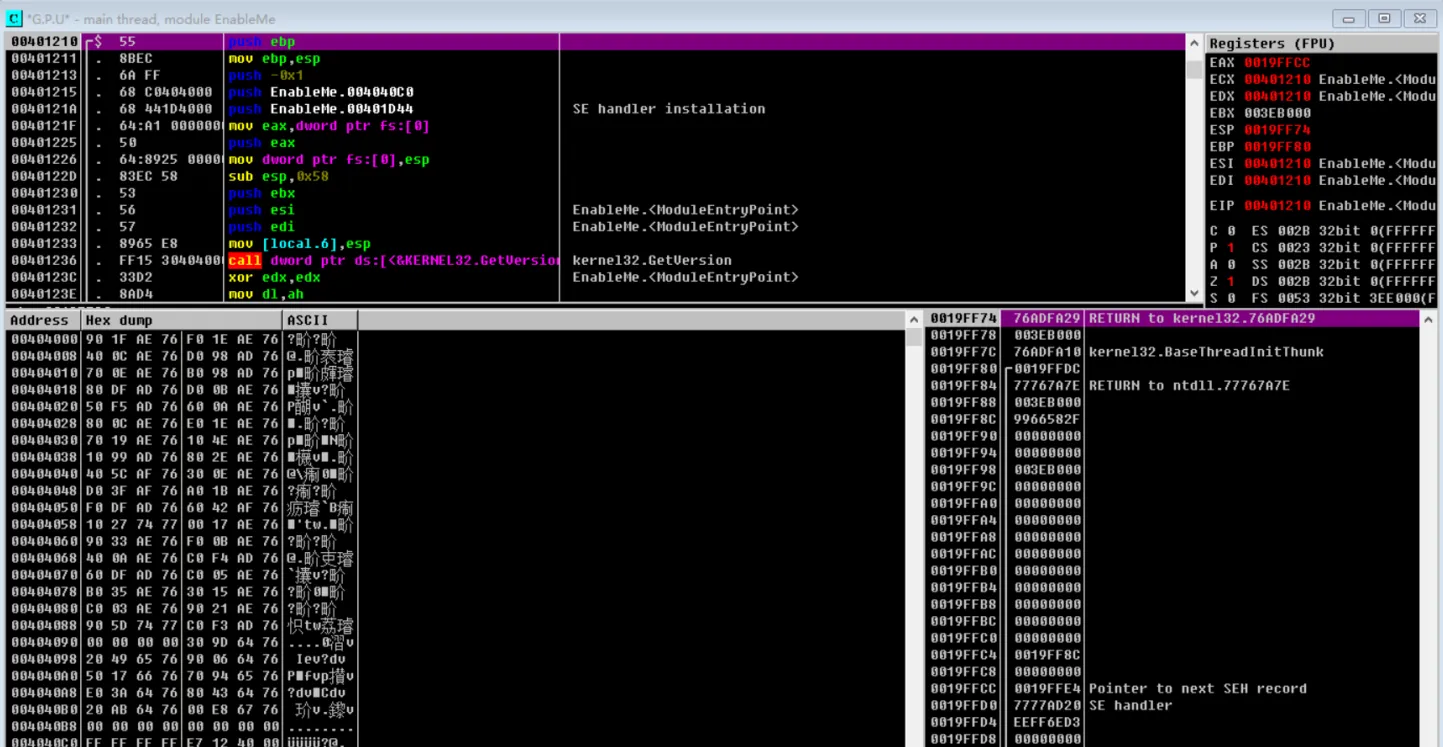
Task: Click the CPU window icon in title bar
Action: click(14, 18)
